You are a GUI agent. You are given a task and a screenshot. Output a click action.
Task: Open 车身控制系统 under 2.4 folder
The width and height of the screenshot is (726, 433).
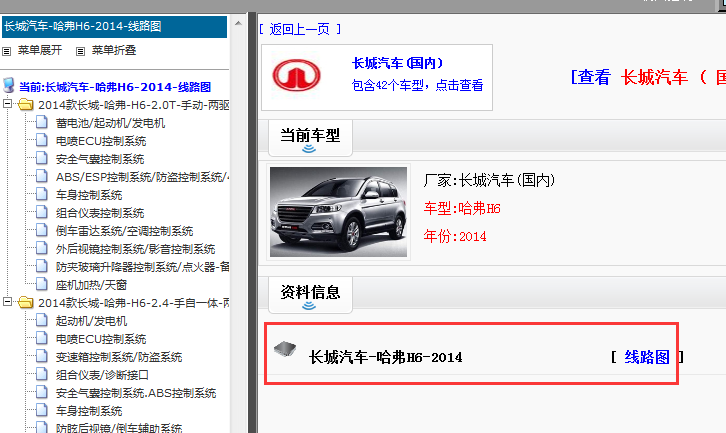[x=89, y=411]
